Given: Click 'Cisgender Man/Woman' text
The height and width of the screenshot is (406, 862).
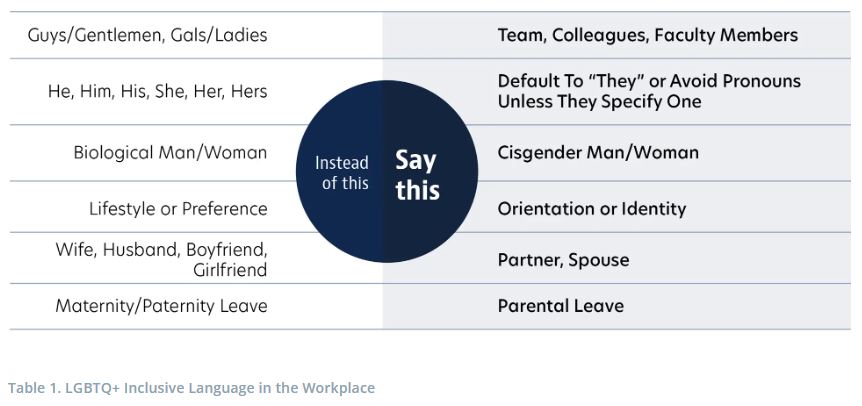Looking at the screenshot, I should pos(598,152).
